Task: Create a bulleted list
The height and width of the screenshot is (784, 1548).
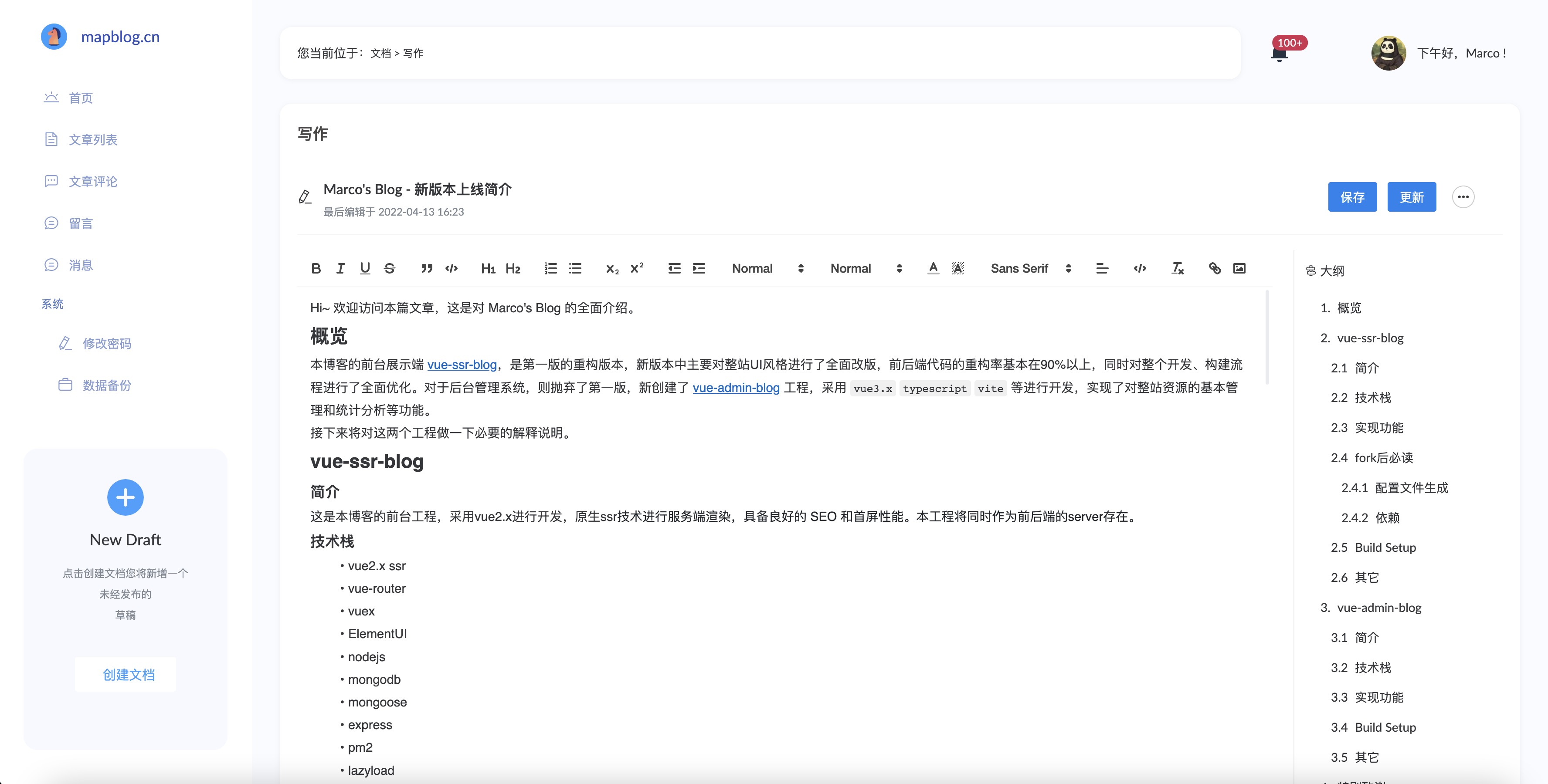Action: coord(575,269)
